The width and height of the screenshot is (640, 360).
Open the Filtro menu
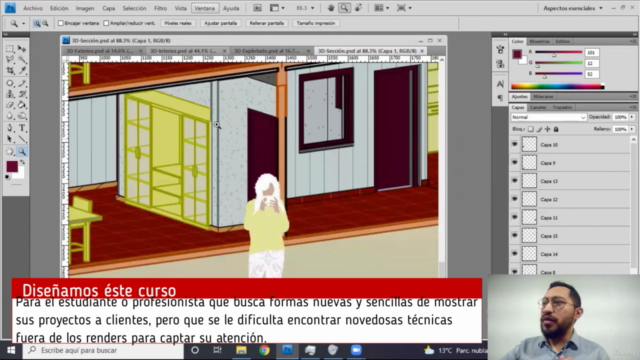pos(160,8)
